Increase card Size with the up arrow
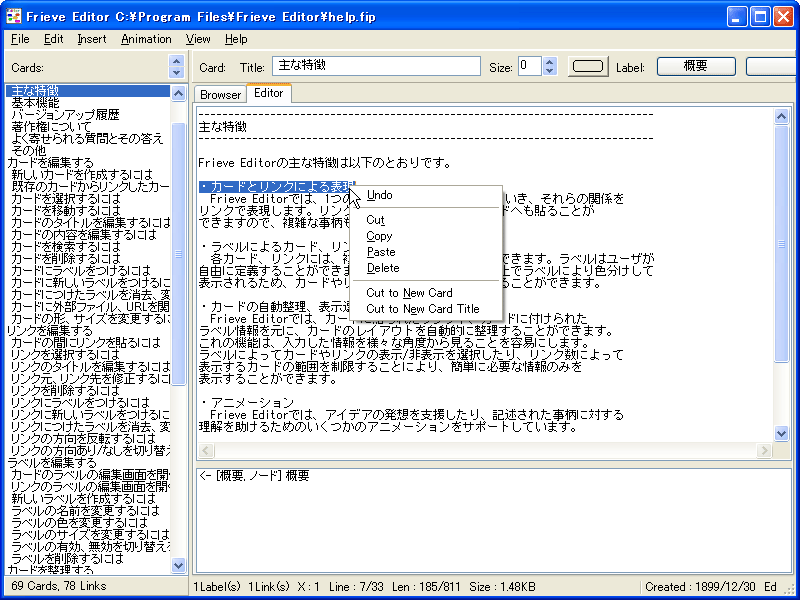 (x=549, y=62)
